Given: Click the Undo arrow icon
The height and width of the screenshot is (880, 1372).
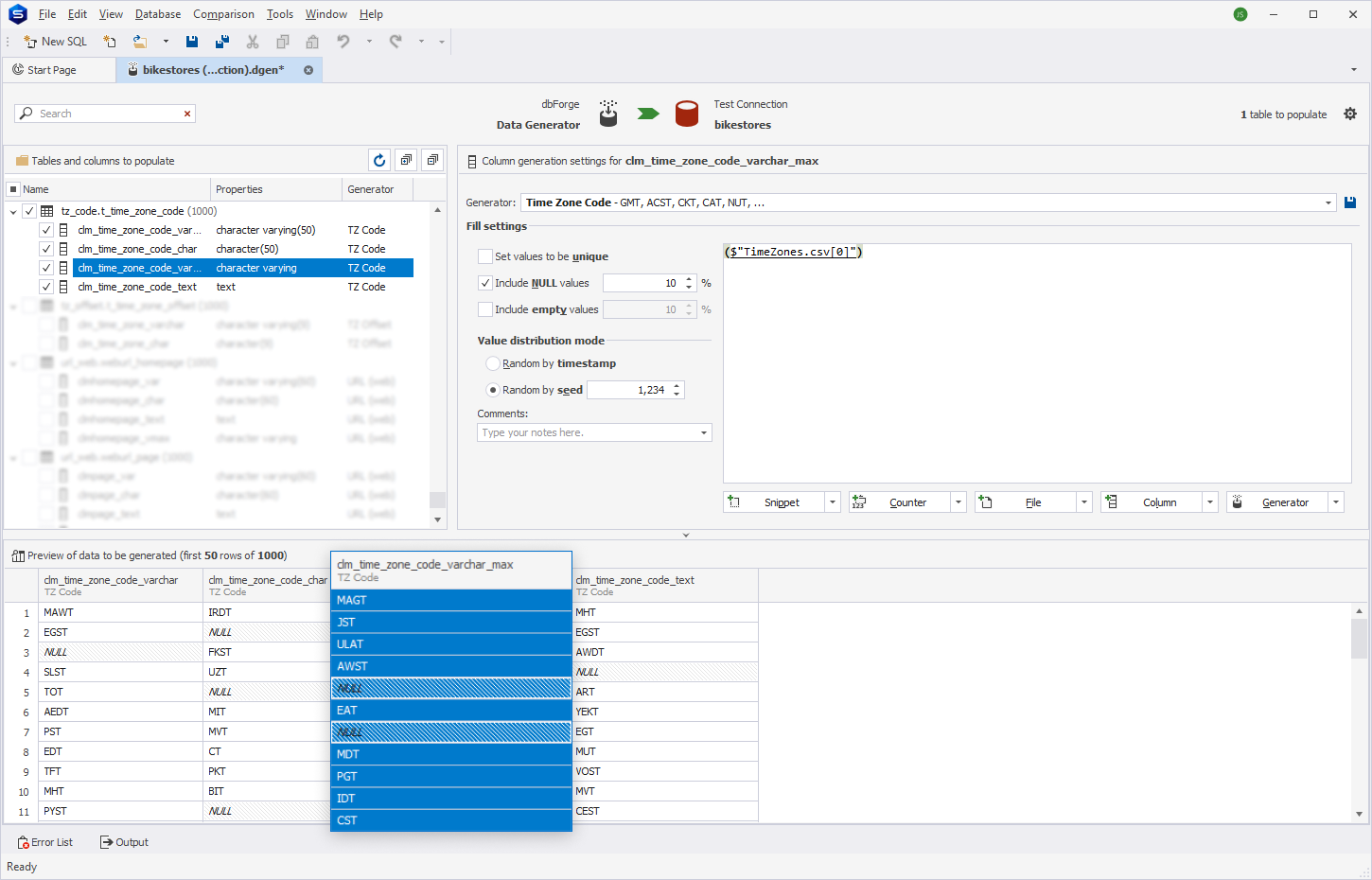Looking at the screenshot, I should coord(343,42).
